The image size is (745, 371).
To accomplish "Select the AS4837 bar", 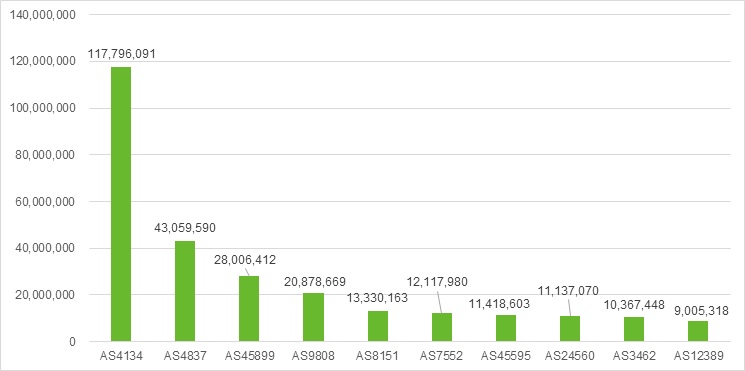I will tap(185, 291).
